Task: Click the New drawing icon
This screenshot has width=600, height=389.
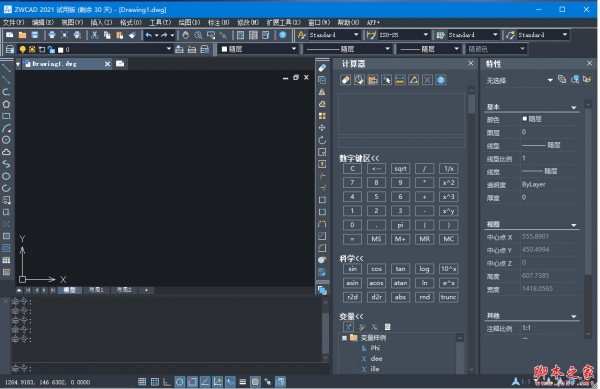Action: click(x=9, y=35)
